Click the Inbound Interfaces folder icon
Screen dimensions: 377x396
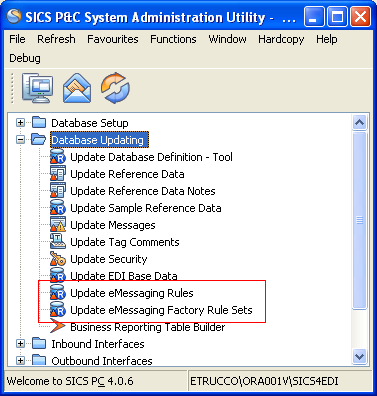[39, 343]
